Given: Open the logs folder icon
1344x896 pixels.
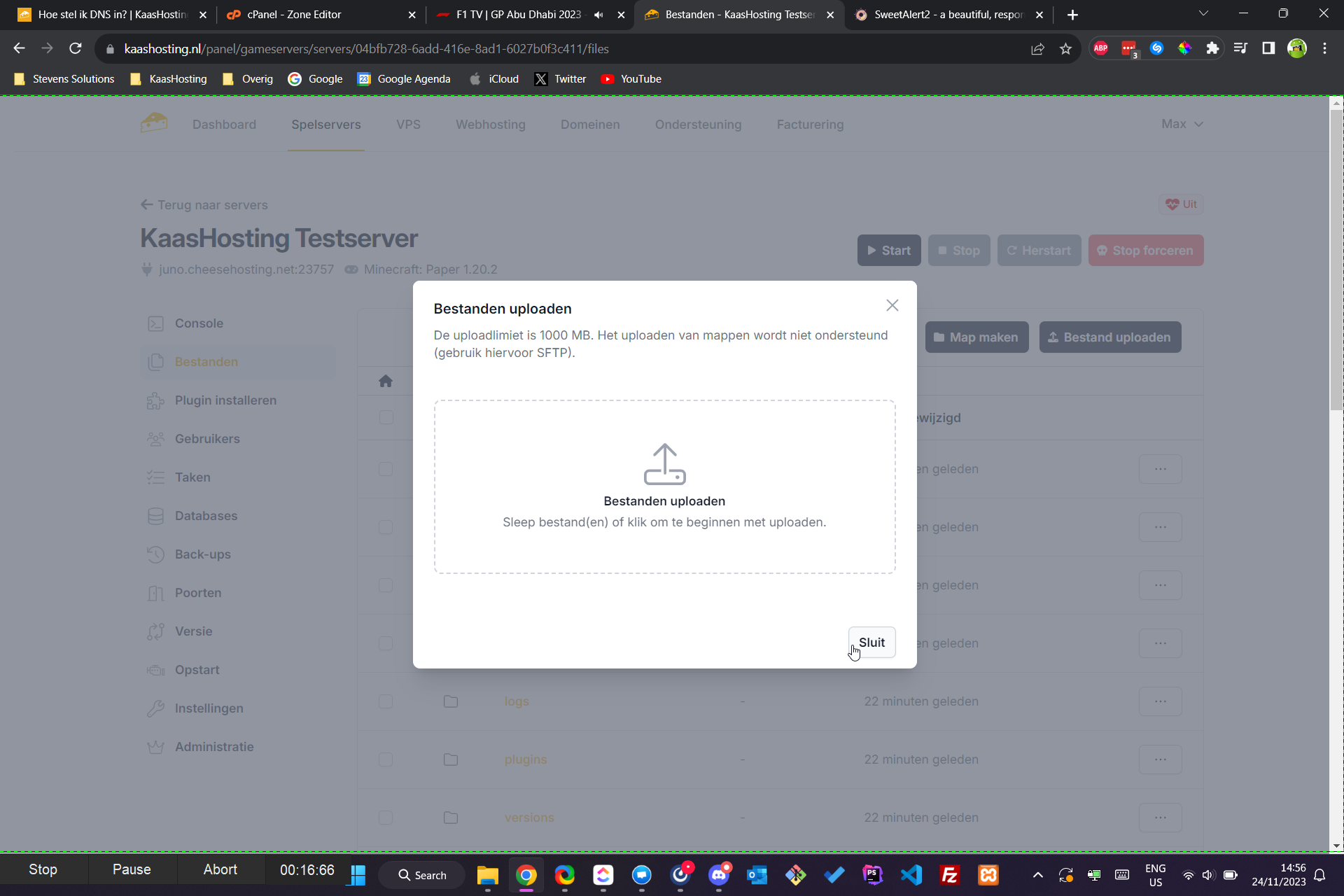Looking at the screenshot, I should coord(451,701).
